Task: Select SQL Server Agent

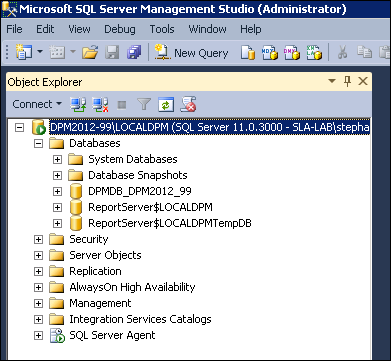Action: tap(112, 335)
